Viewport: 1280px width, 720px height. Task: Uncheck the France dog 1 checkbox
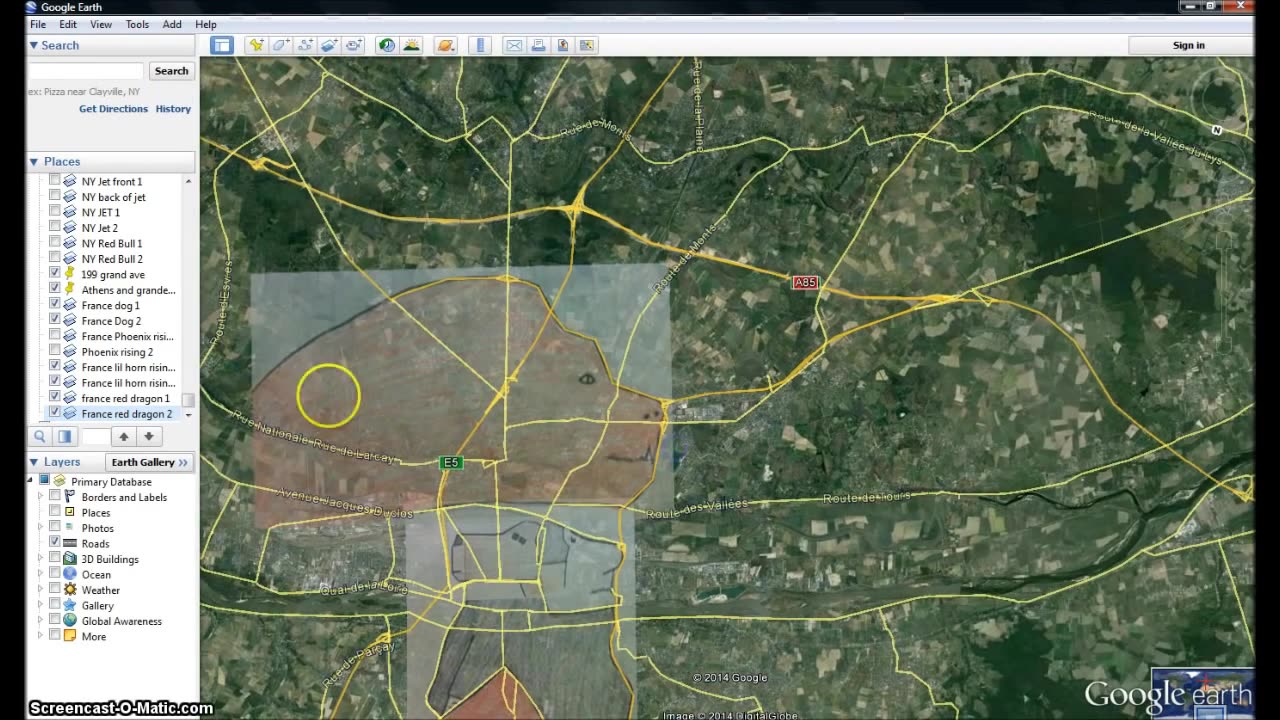tap(55, 305)
